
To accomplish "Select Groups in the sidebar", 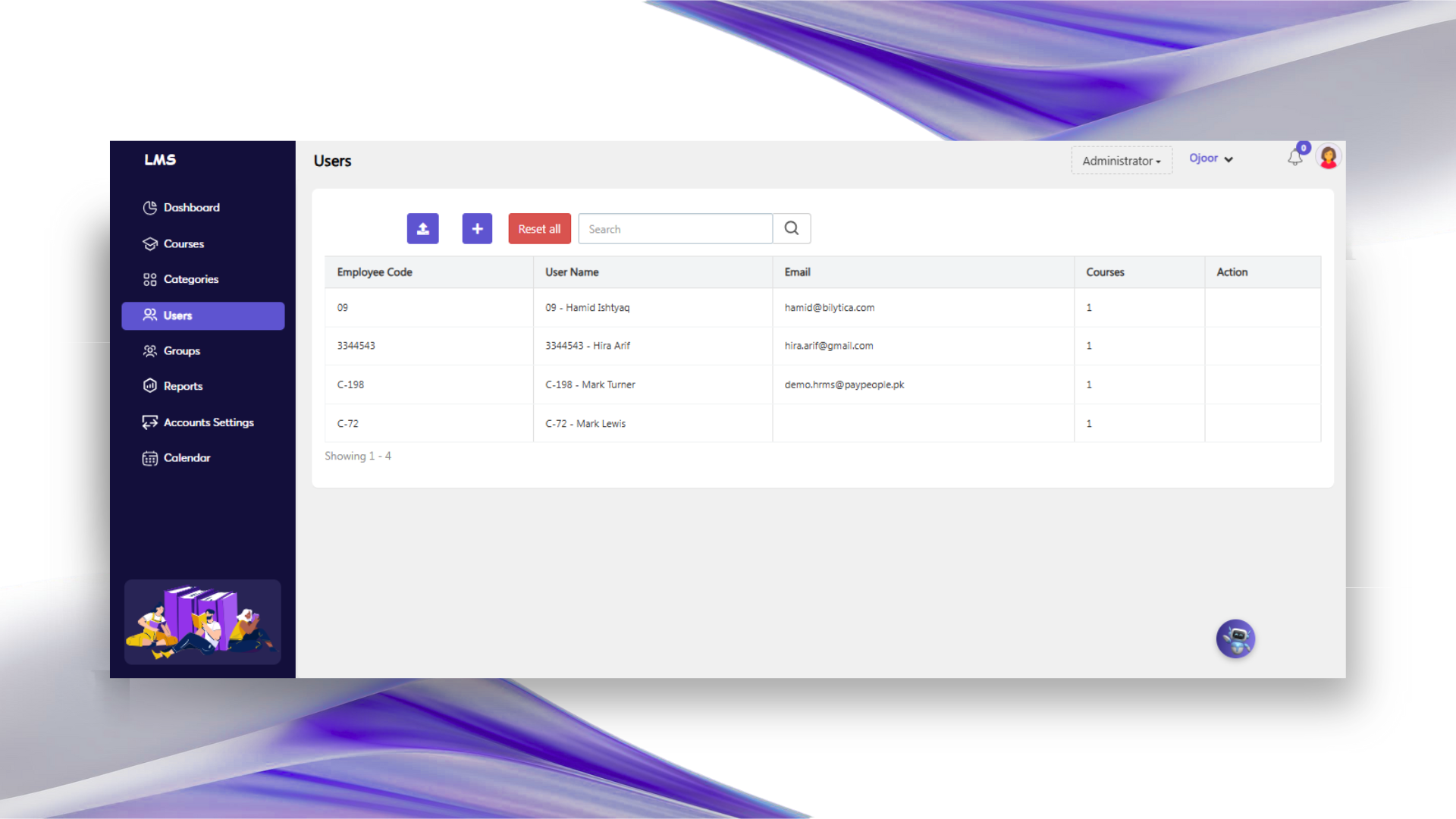I will (x=181, y=351).
